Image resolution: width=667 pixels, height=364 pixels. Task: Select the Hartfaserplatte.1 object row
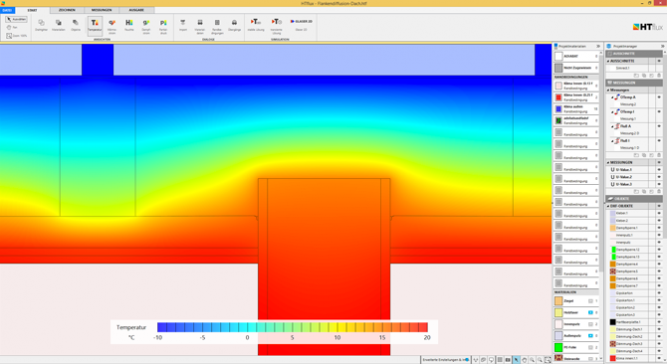634,322
